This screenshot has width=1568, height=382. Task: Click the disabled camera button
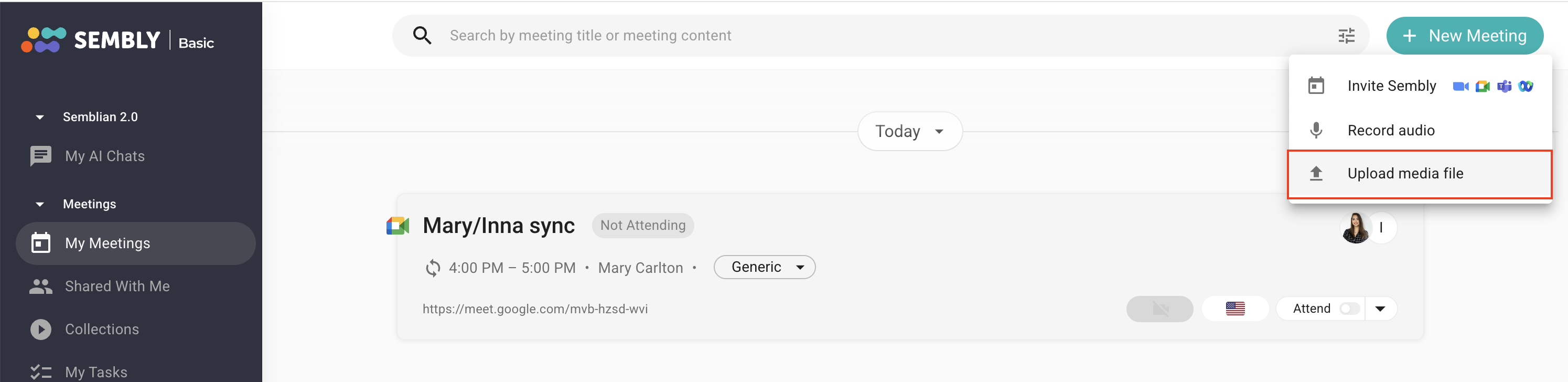[1159, 309]
